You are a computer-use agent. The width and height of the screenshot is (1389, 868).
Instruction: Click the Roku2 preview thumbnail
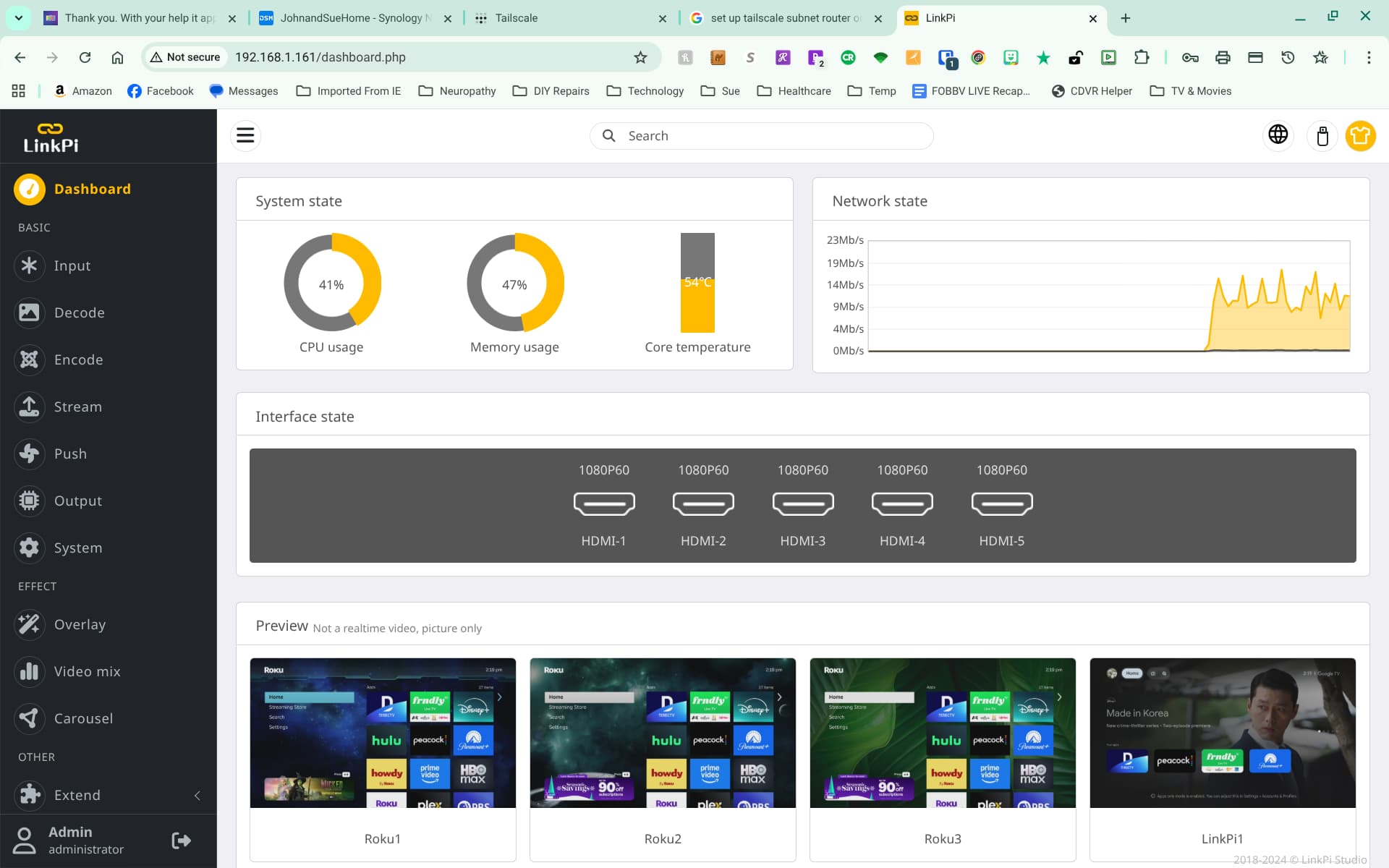[x=662, y=733]
